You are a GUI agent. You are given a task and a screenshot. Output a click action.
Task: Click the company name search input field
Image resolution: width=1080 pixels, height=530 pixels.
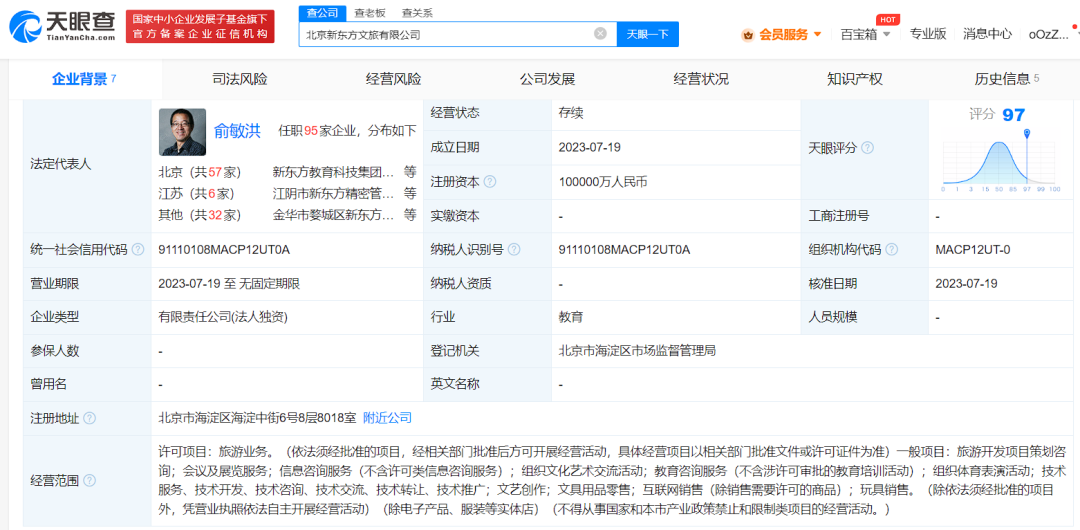pos(445,34)
